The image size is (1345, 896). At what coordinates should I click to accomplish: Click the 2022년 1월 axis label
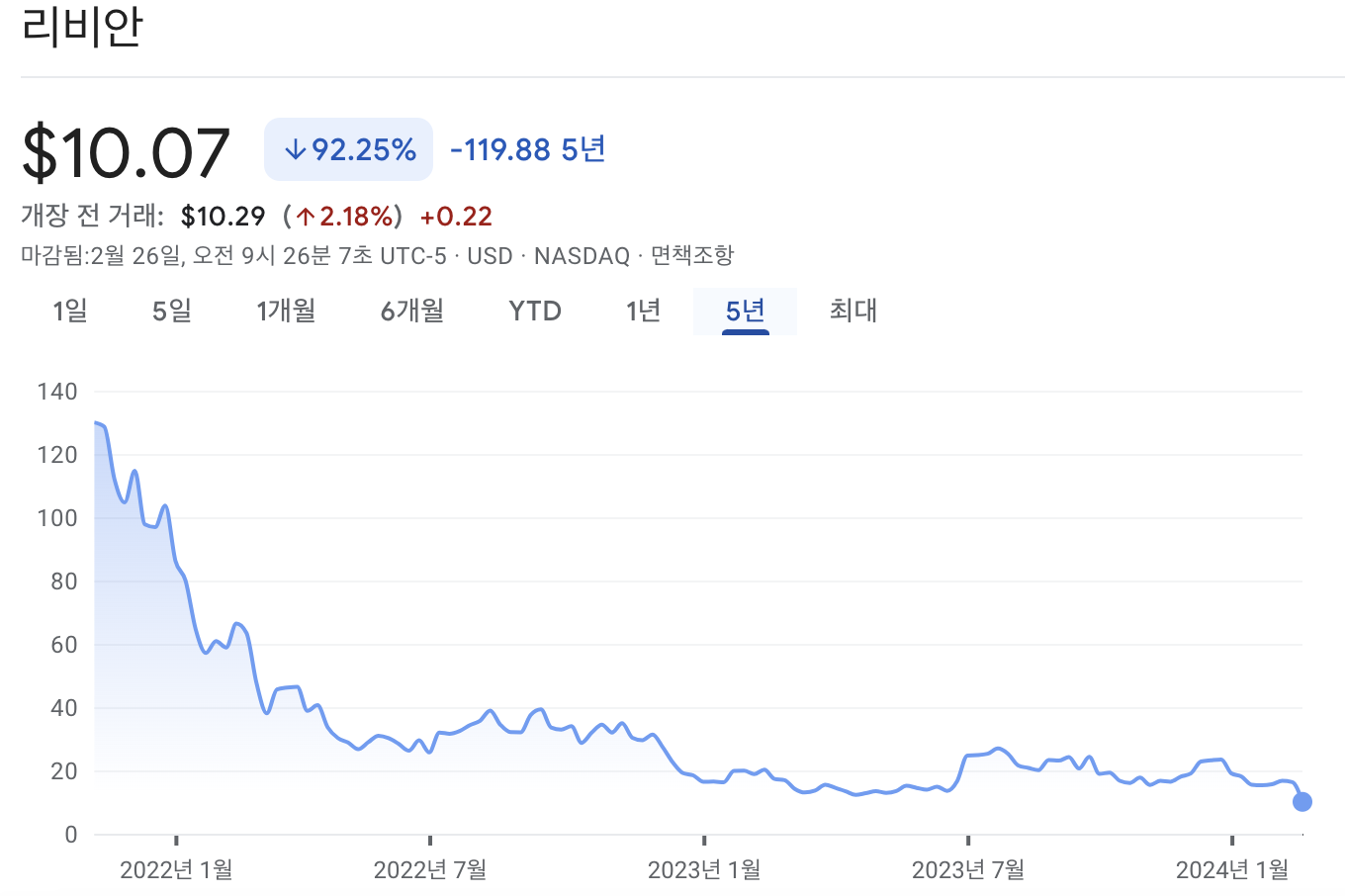(x=176, y=869)
